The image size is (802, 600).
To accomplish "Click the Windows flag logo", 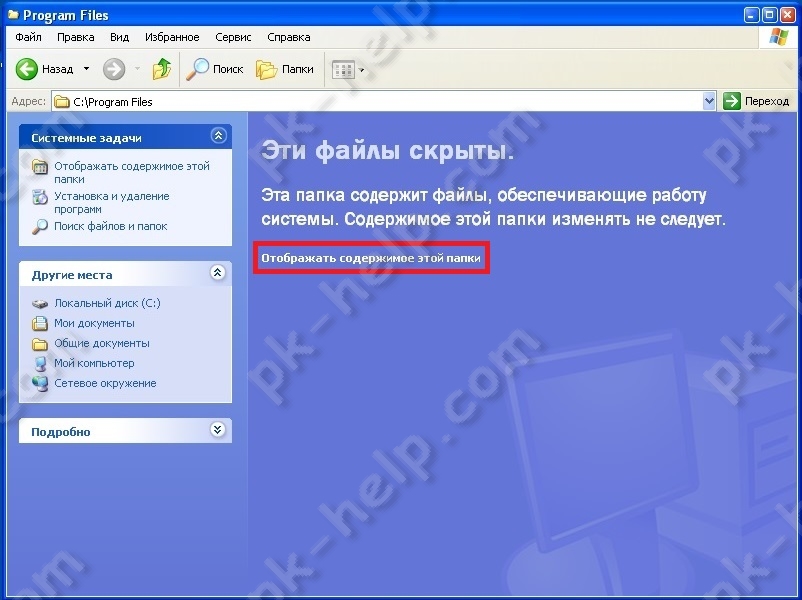I will pos(778,37).
